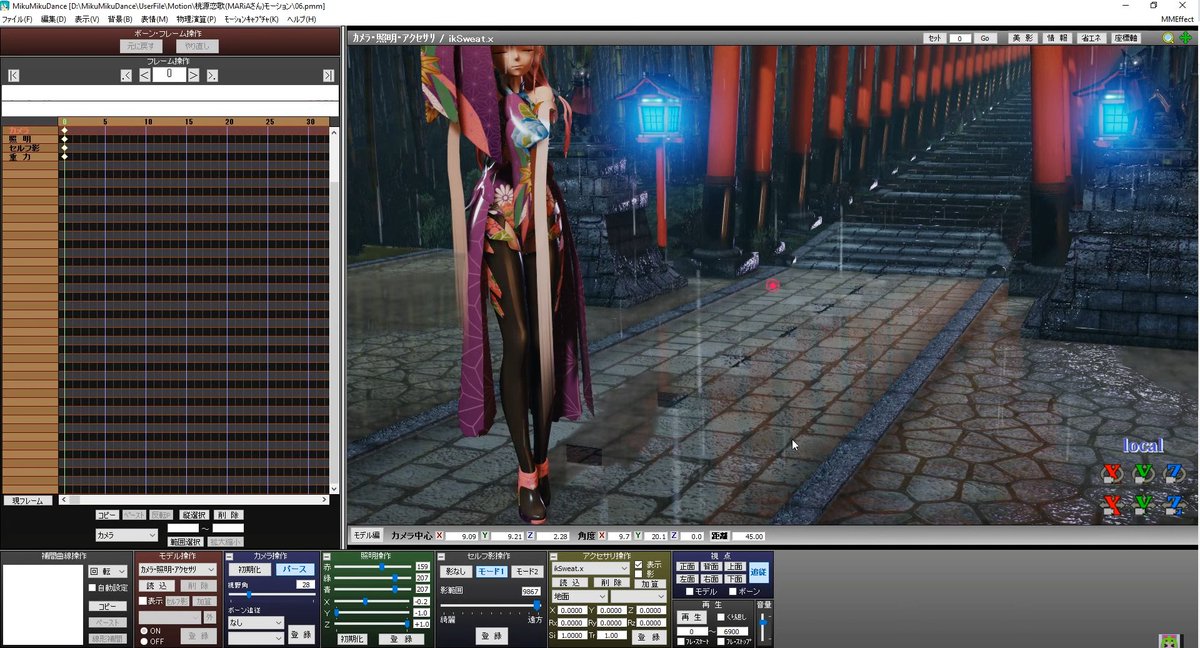This screenshot has width=1200, height=648.
Task: Open the ikSweat.x accessory dropdown
Action: [590, 568]
